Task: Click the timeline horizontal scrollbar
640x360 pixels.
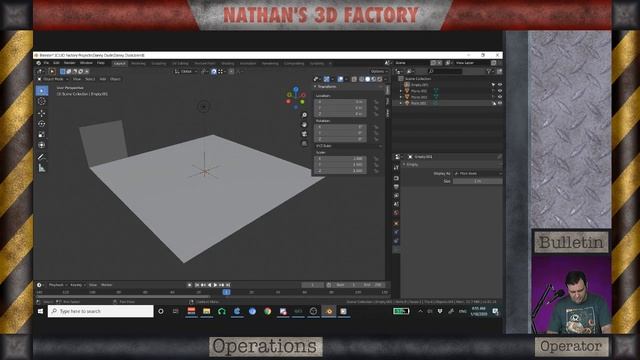Action: 122,297
